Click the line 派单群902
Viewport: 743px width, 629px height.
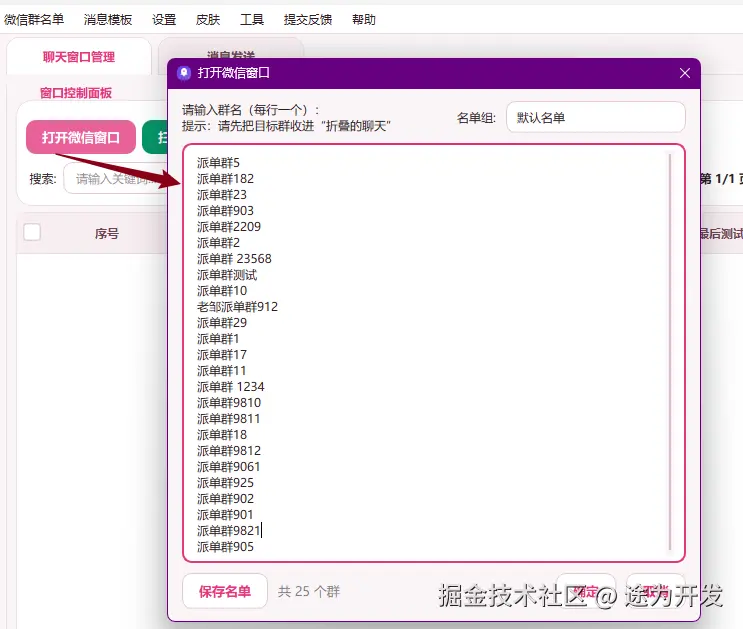[x=225, y=499]
